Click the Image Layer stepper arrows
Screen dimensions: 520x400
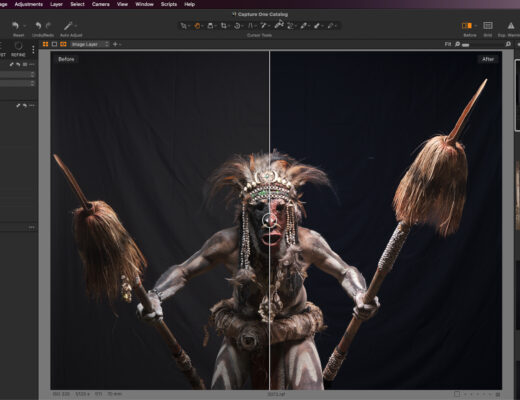107,44
